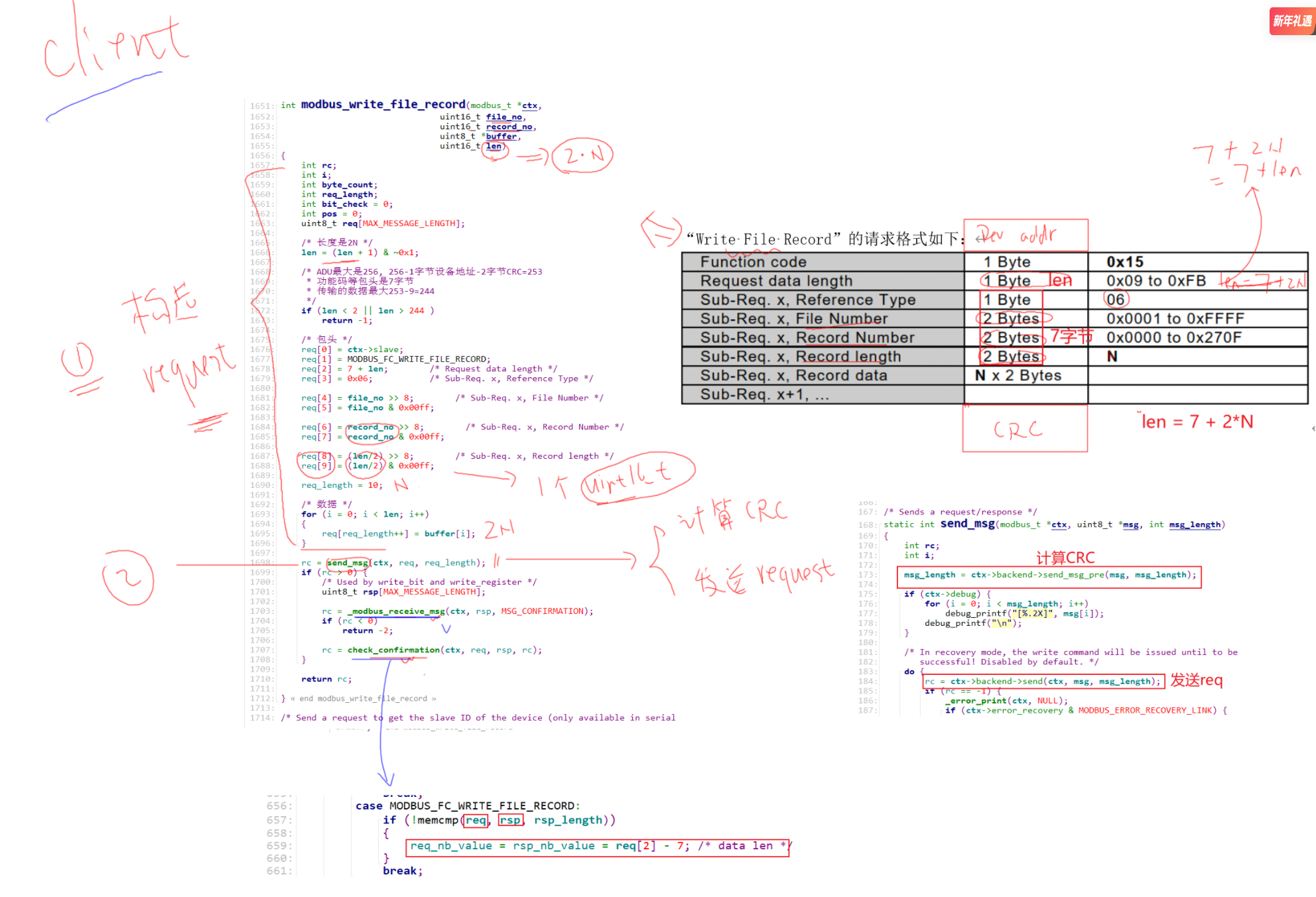1316x897 pixels.
Task: Click the circled 2·N handwritten note
Action: coord(582,155)
